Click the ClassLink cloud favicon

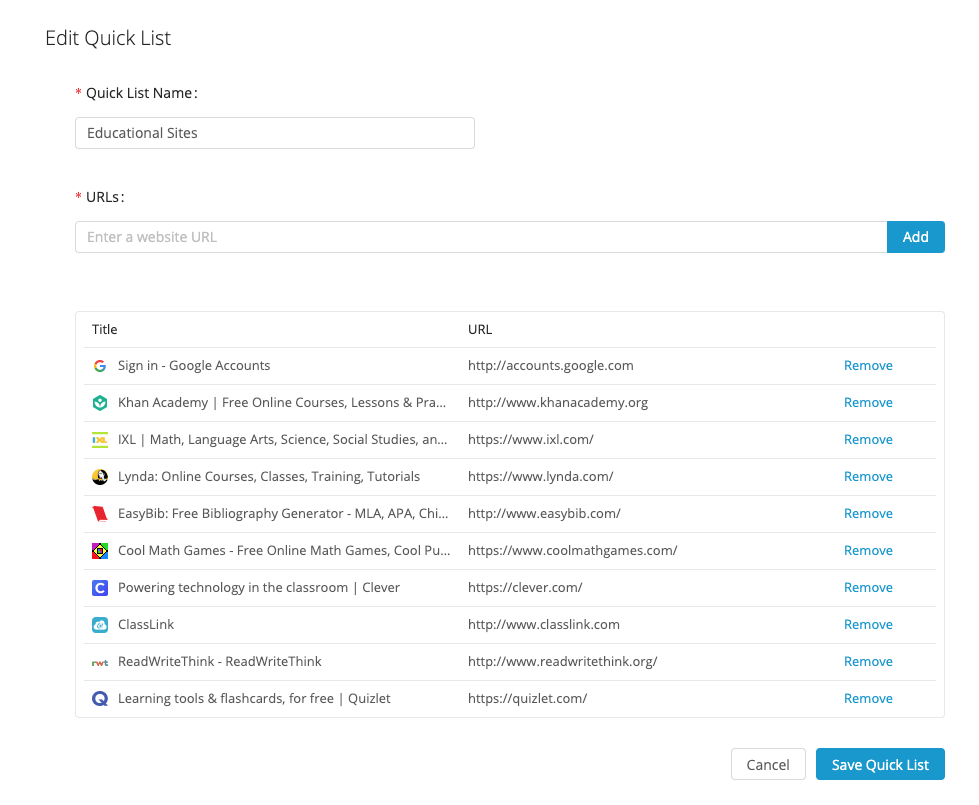tap(100, 625)
